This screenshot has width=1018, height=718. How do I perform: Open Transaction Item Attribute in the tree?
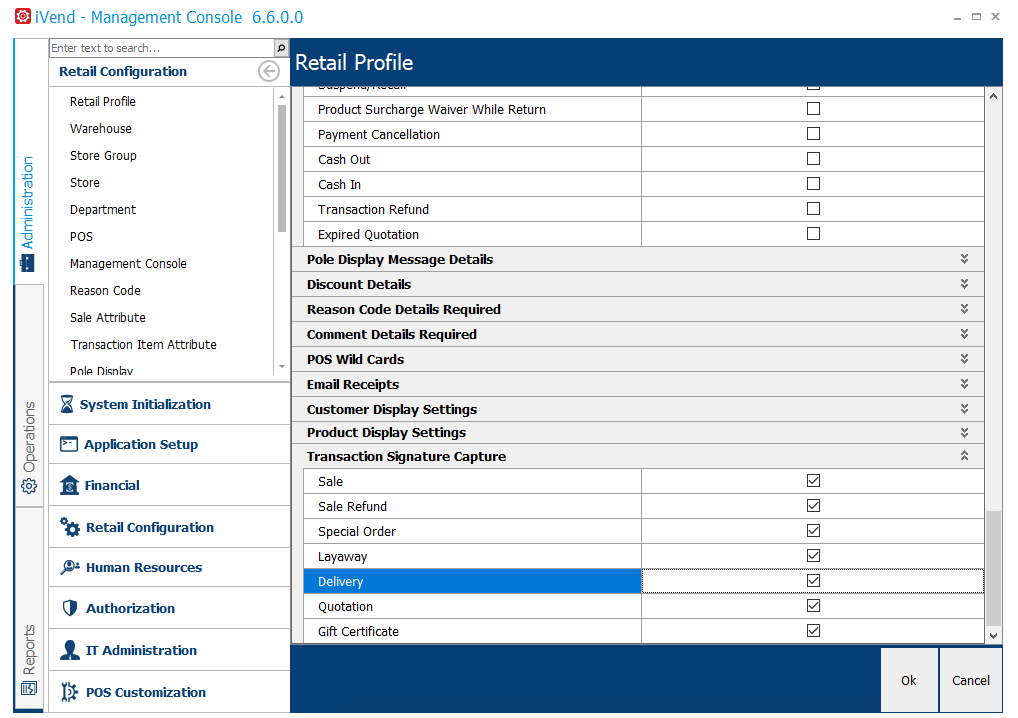(x=143, y=345)
